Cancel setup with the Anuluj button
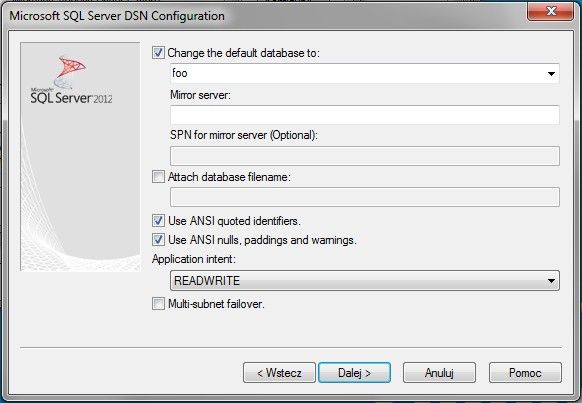This screenshot has height=403, width=582. pyautogui.click(x=439, y=373)
